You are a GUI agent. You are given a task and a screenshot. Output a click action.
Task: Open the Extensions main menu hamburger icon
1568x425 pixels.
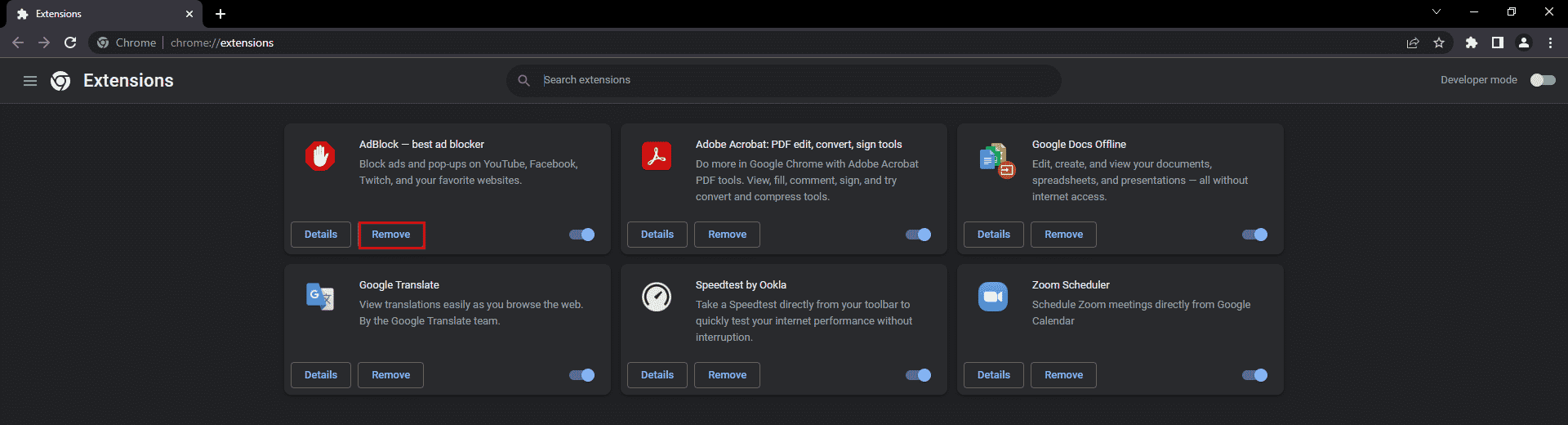tap(30, 81)
